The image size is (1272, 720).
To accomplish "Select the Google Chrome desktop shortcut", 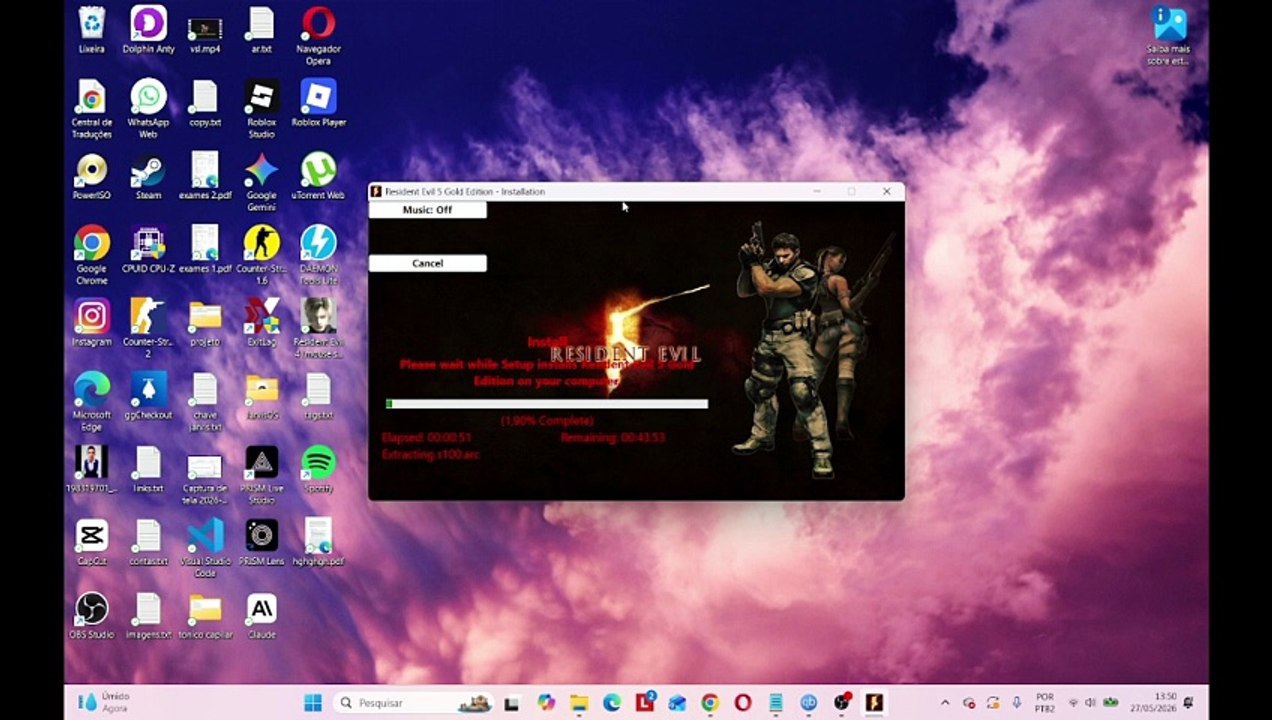I will [92, 255].
